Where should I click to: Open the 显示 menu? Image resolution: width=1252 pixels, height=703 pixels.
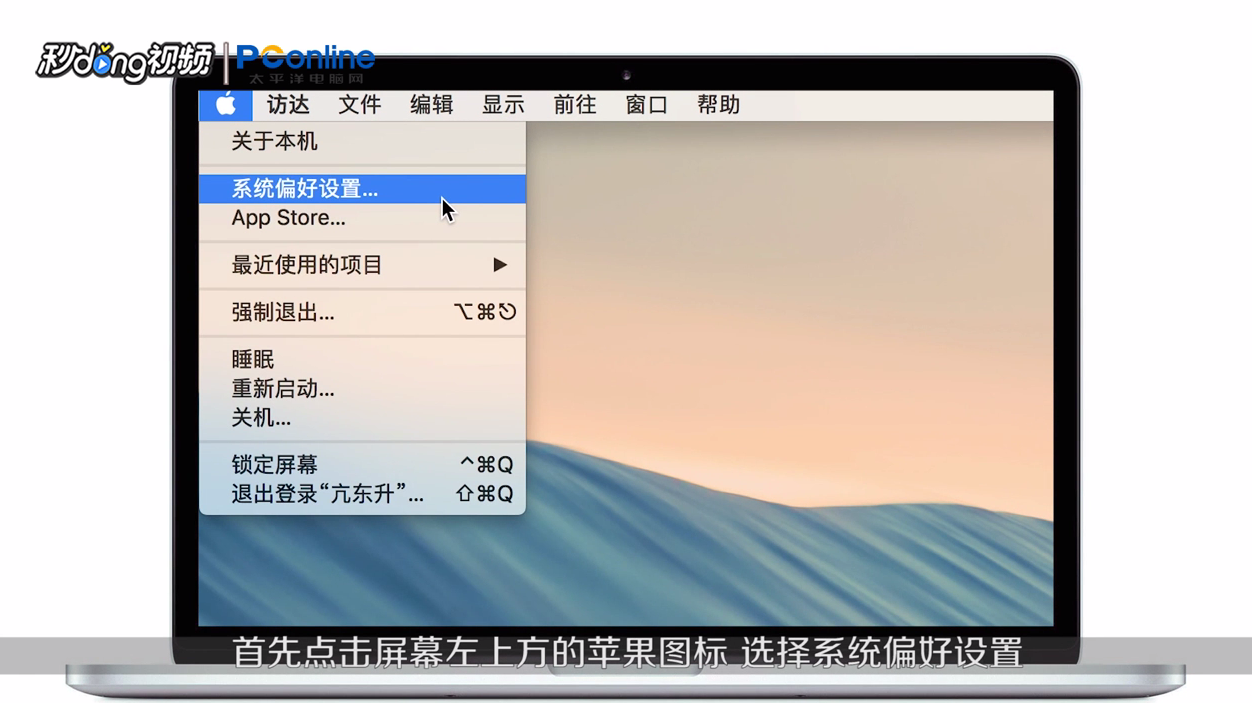(502, 104)
